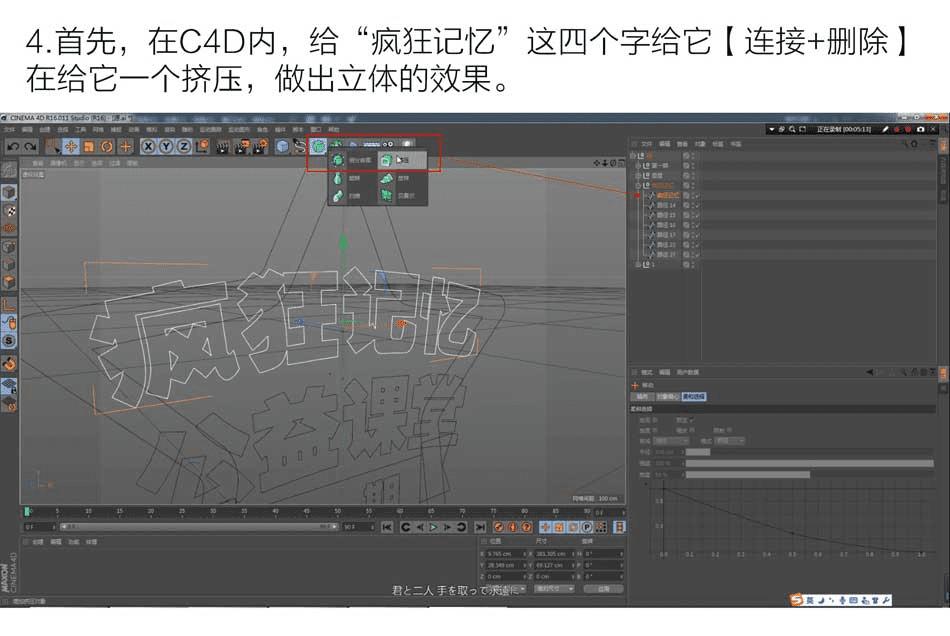The height and width of the screenshot is (636, 950).
Task: Click the Play forward button
Action: 434,528
